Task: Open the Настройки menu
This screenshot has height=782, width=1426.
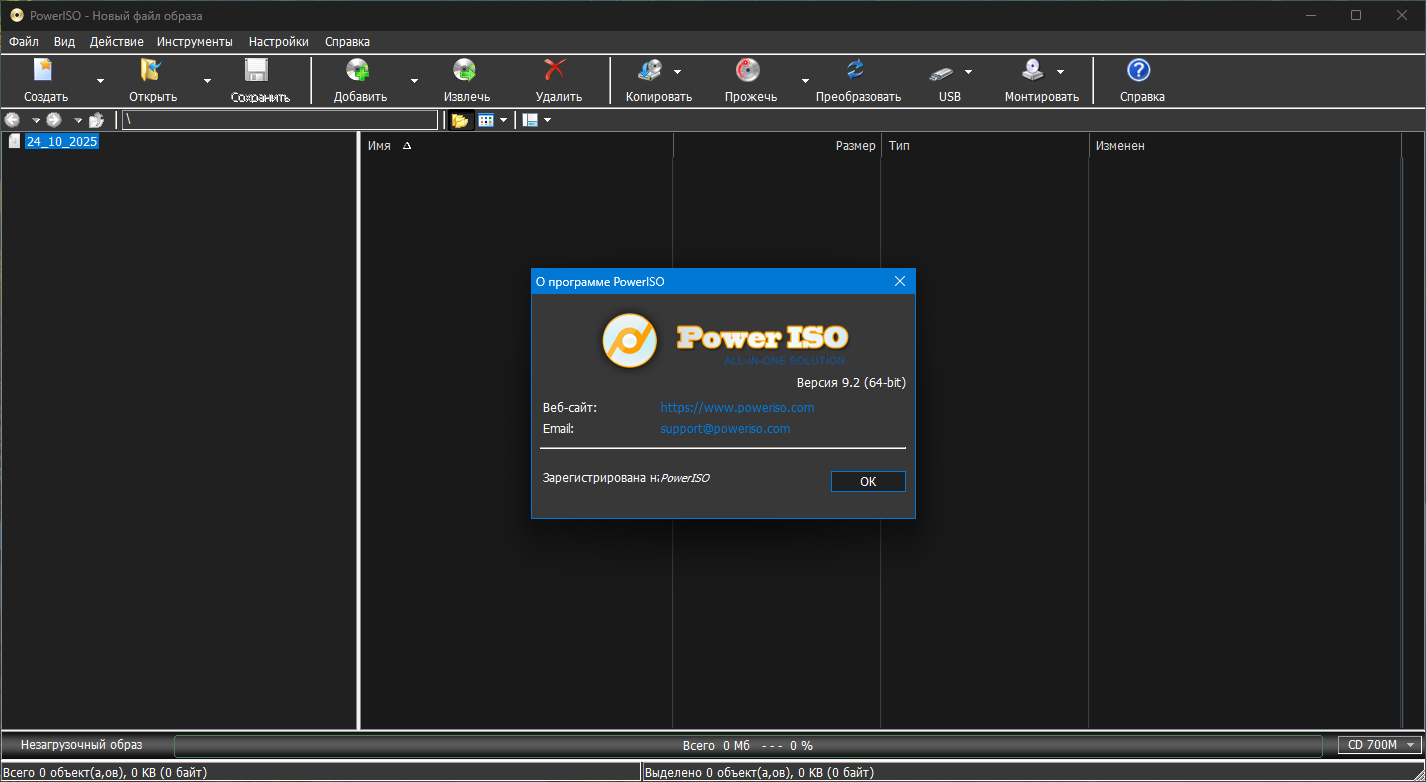Action: [x=279, y=42]
